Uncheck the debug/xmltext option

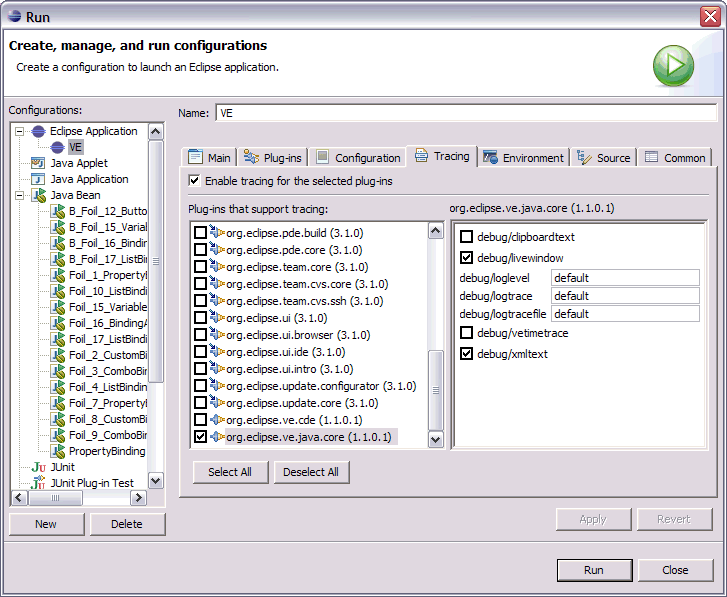click(466, 354)
